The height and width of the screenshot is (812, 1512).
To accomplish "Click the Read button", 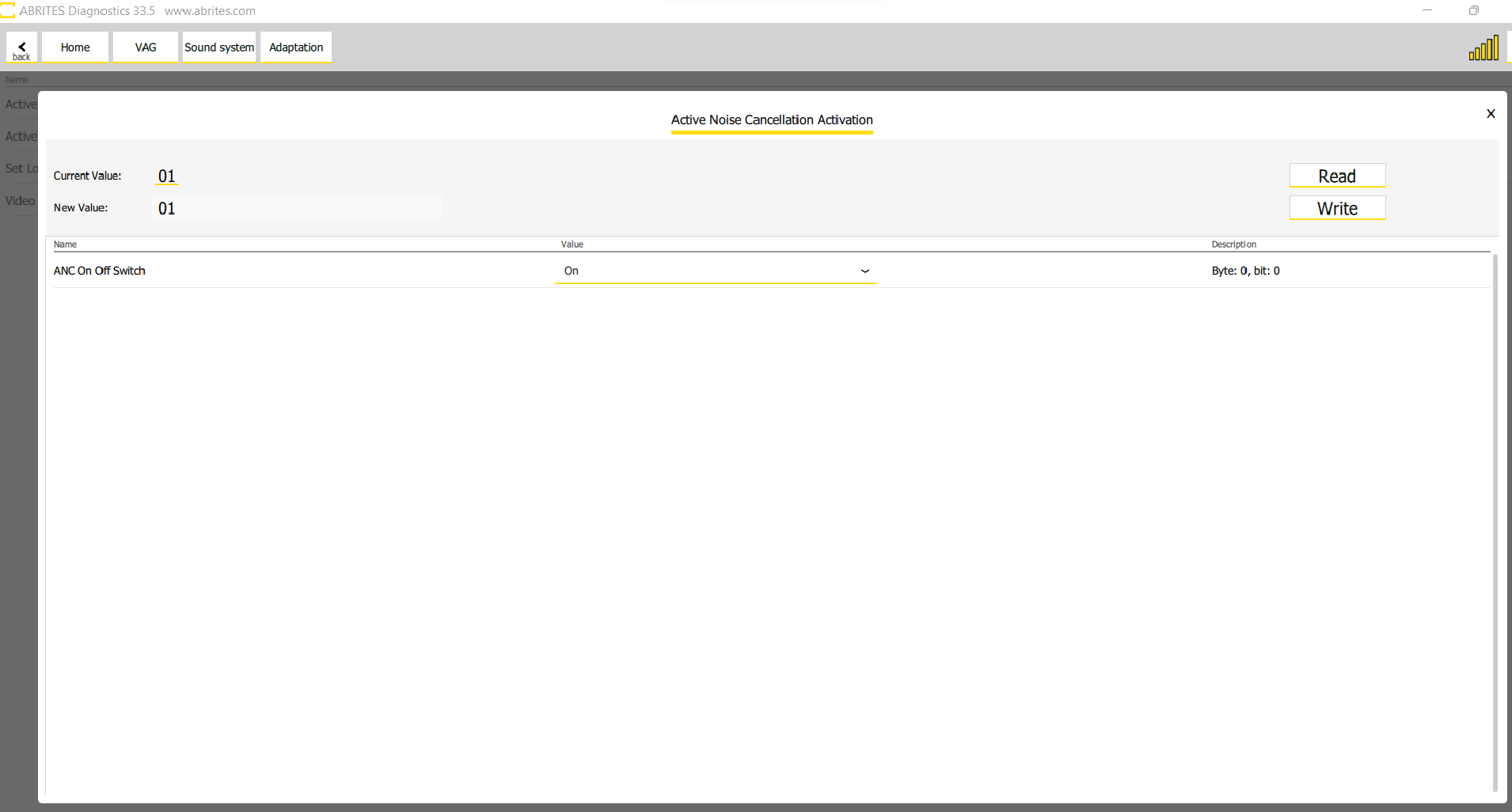I will [1337, 176].
